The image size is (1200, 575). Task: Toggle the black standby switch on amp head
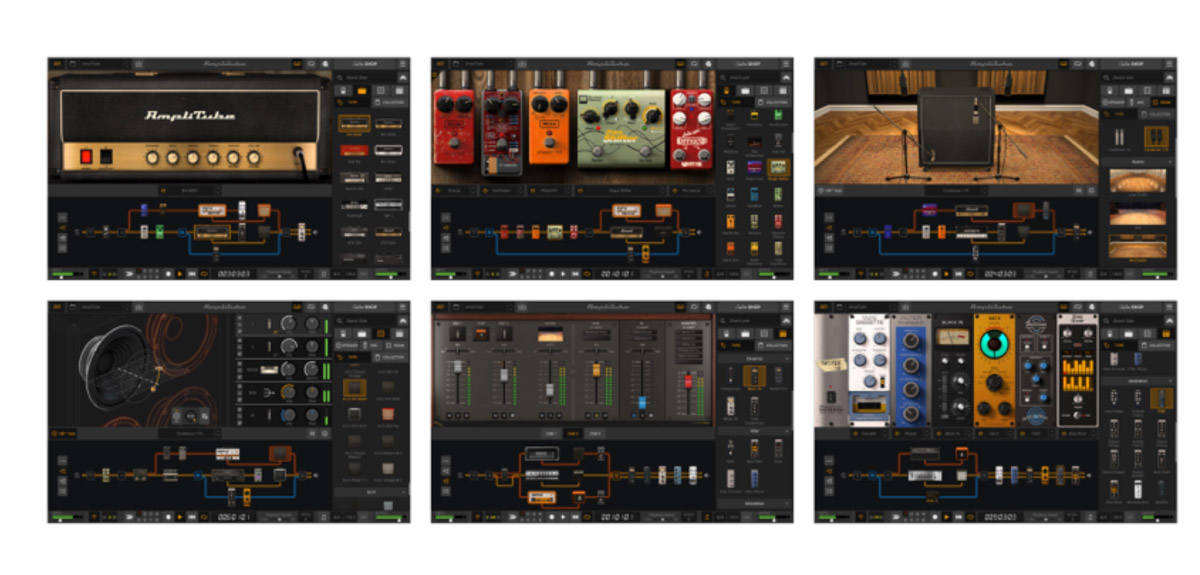(105, 157)
